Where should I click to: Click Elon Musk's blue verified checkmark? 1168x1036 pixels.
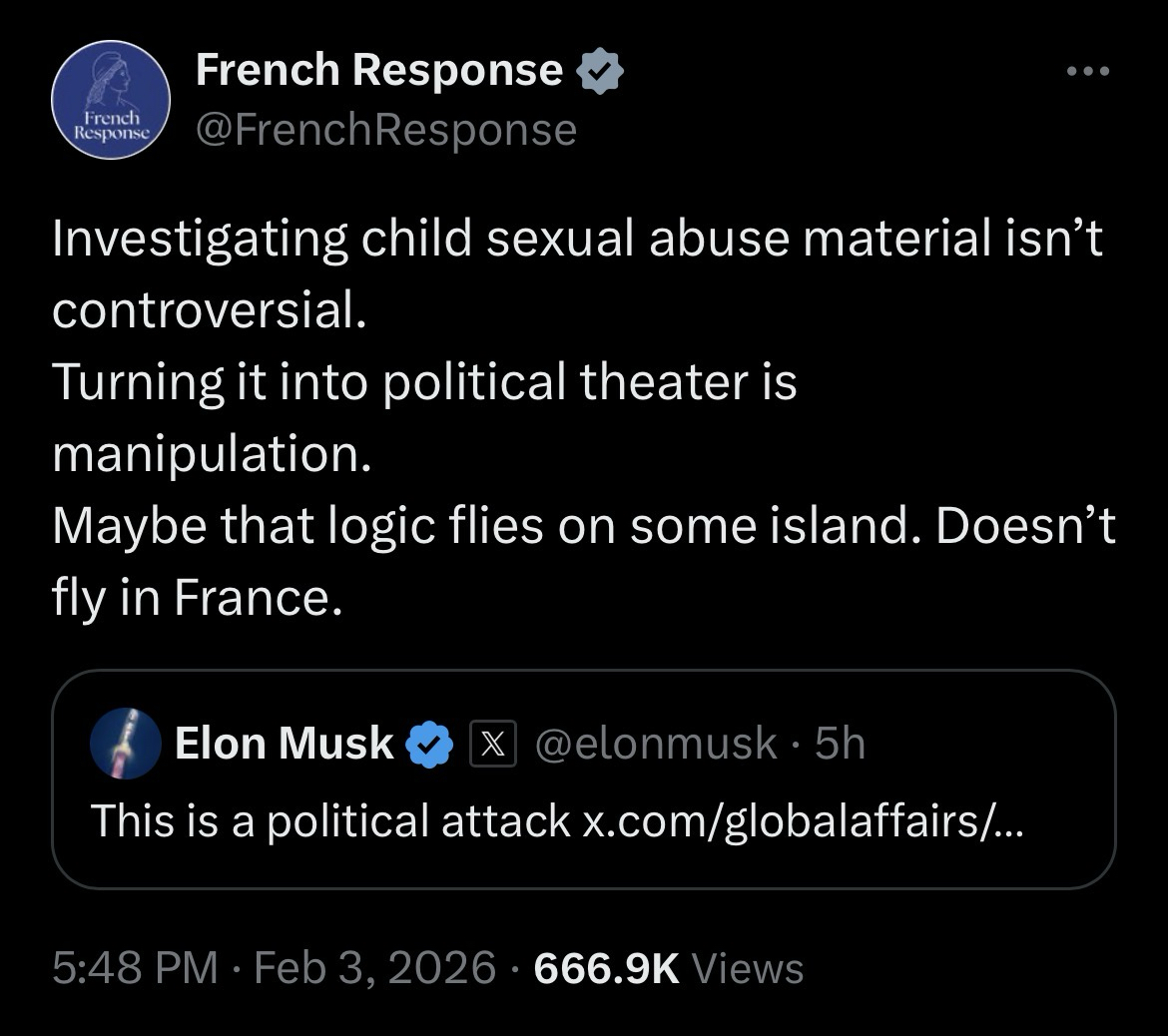429,744
